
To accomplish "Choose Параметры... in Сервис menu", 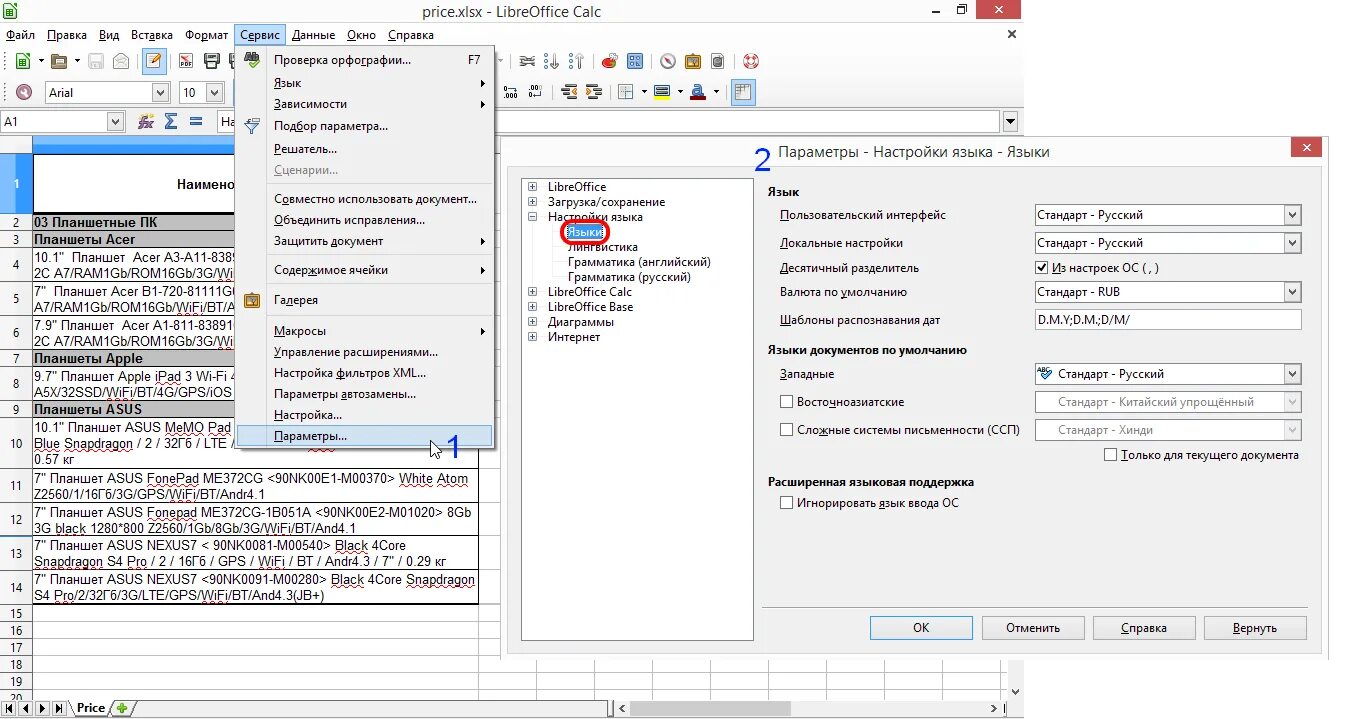I will 366,436.
